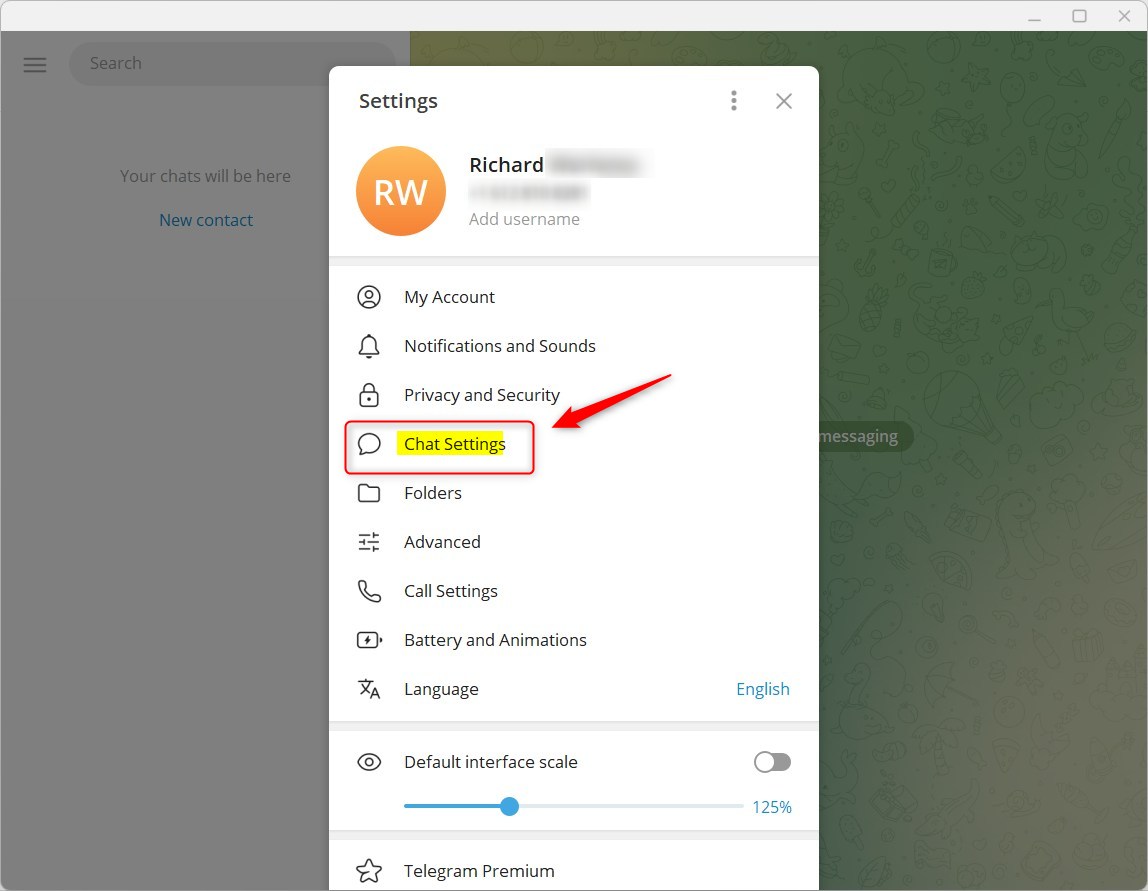Click the Add username link
Viewport: 1148px width, 891px height.
524,218
